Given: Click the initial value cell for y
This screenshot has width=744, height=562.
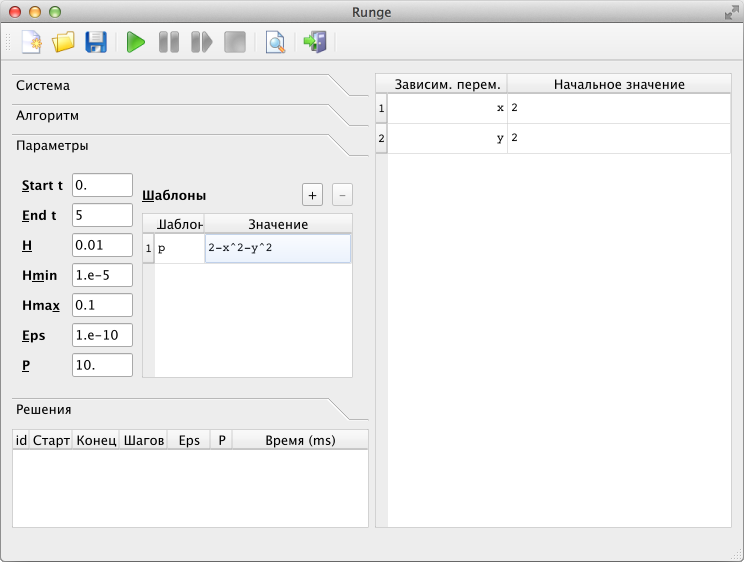Looking at the screenshot, I should point(619,138).
